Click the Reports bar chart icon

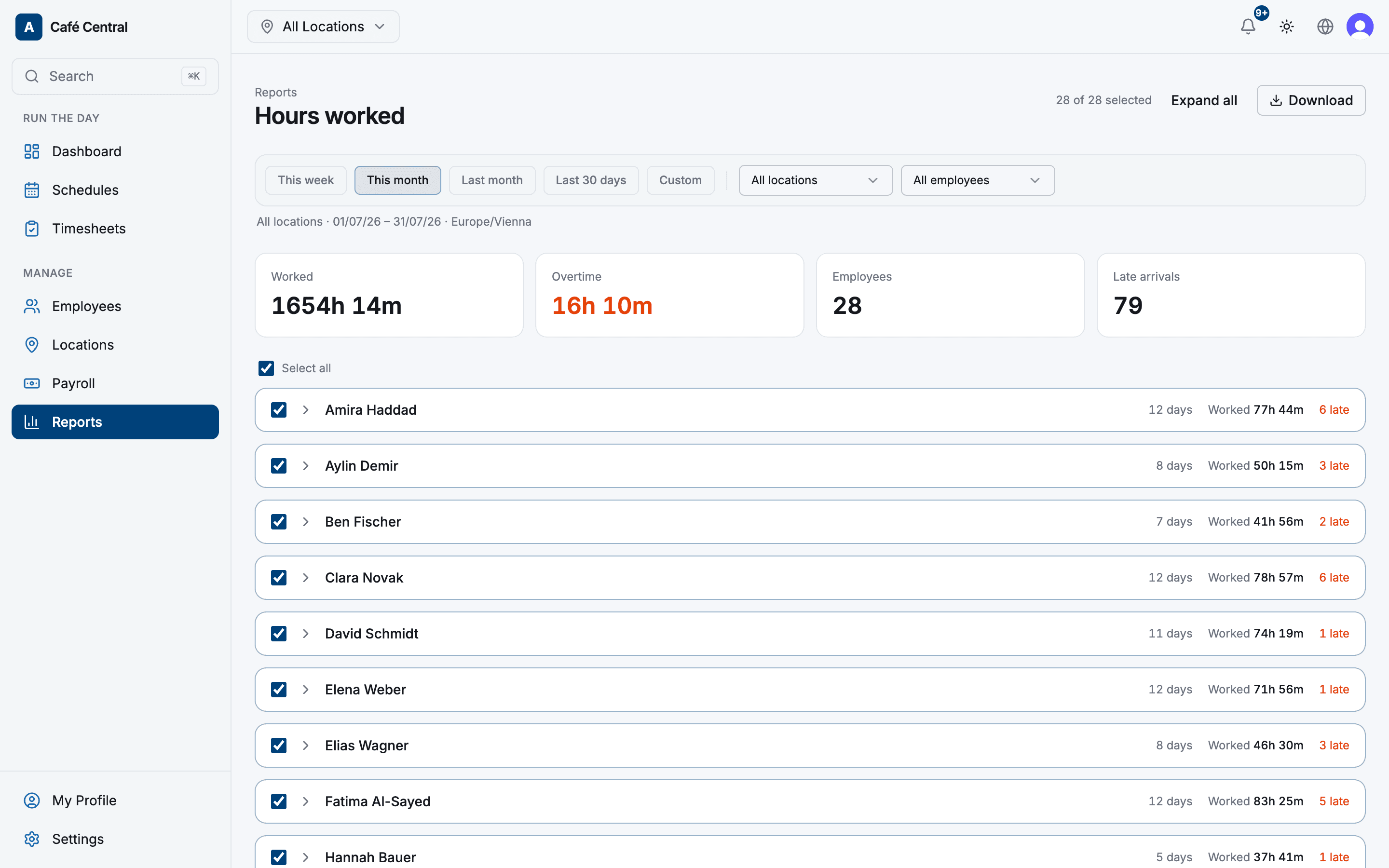click(31, 422)
